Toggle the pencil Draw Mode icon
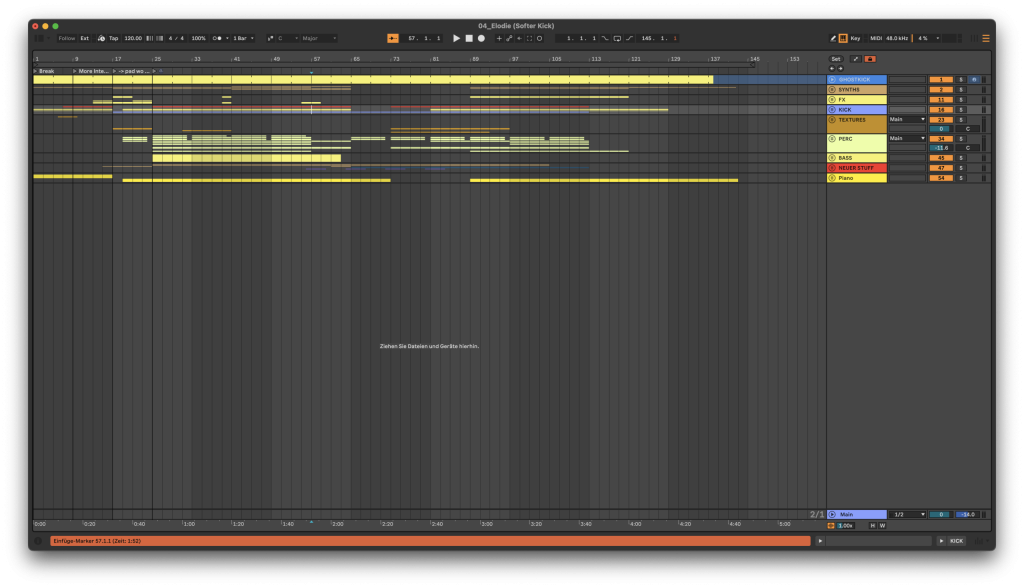The height and width of the screenshot is (588, 1024). pos(833,38)
